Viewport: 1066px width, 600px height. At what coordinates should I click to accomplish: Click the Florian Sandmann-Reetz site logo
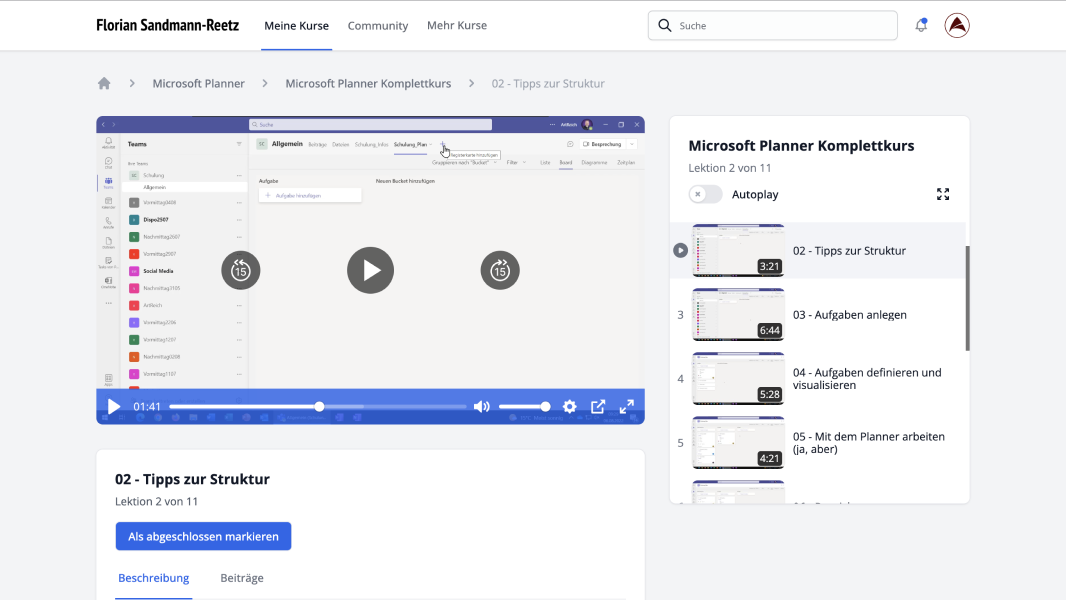pyautogui.click(x=168, y=26)
